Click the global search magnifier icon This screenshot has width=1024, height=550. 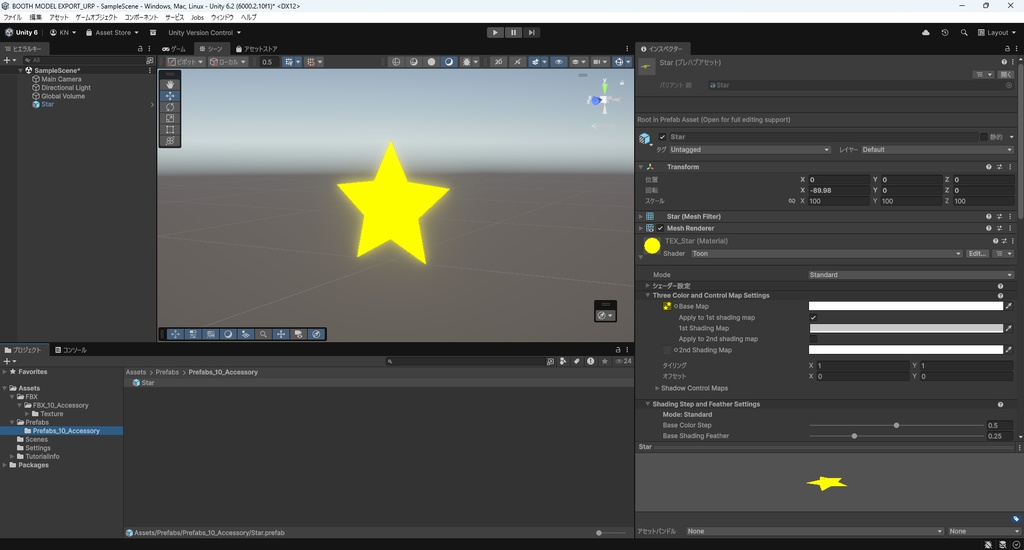pos(964,33)
